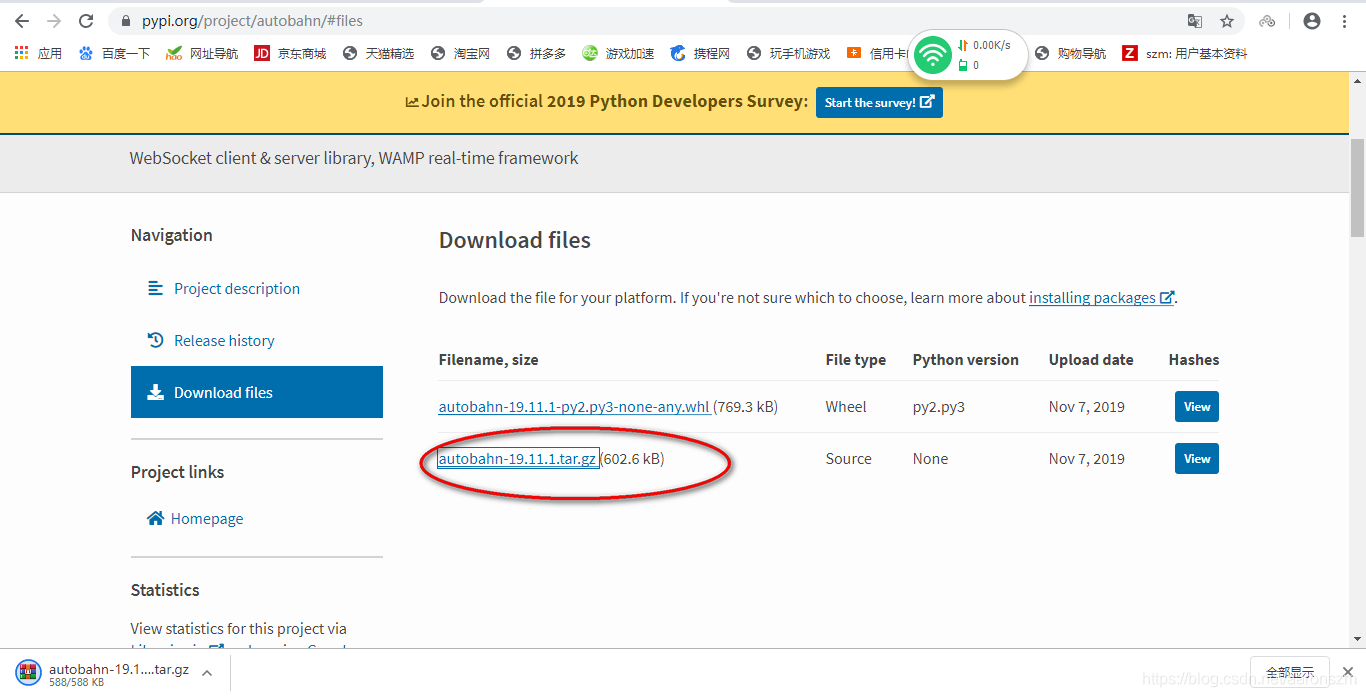This screenshot has height=697, width=1366.
Task: Open the browser extension icon beside the star
Action: coord(1267,21)
